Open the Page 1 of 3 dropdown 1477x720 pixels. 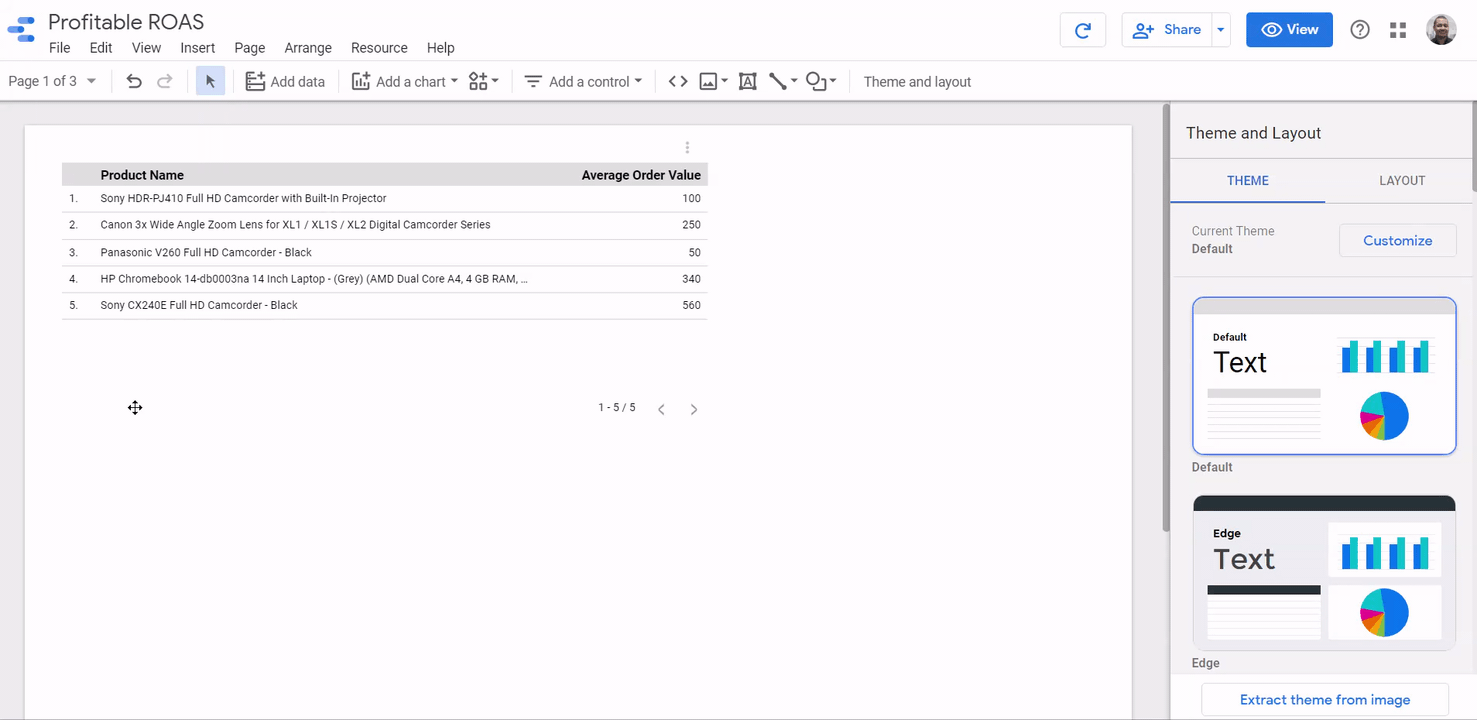pos(52,80)
